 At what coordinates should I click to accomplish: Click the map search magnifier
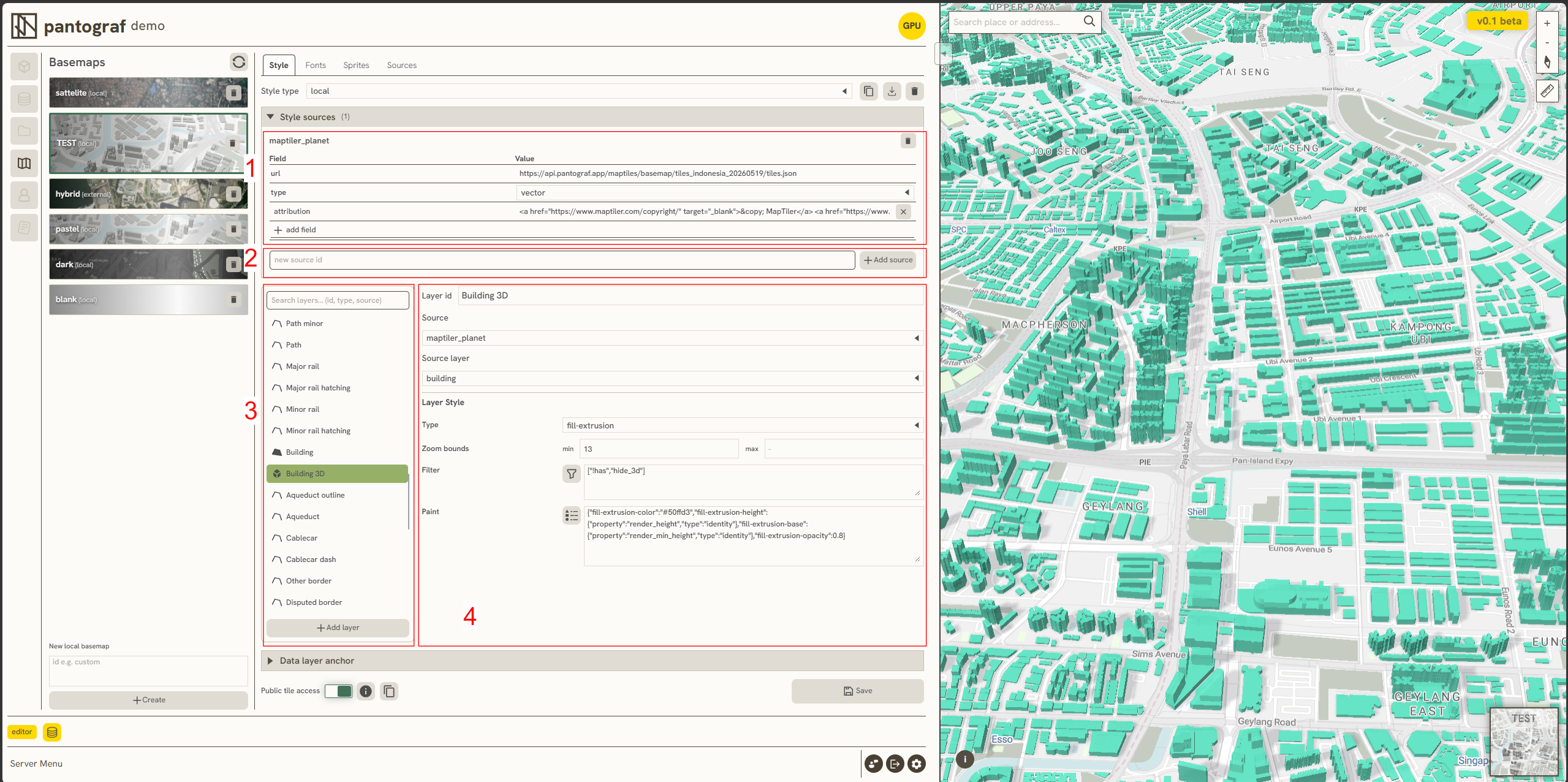[1089, 21]
